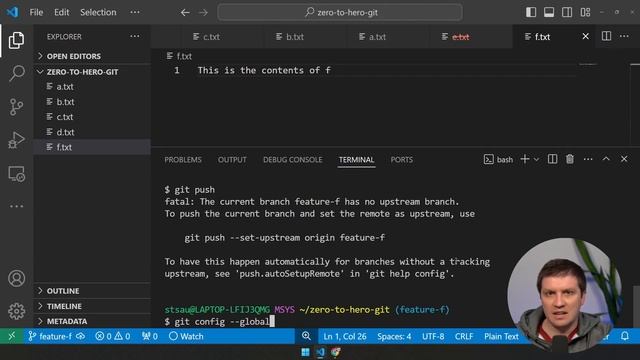The image size is (640, 360).
Task: Open the Accounts icon in activity bar
Action: [16, 278]
